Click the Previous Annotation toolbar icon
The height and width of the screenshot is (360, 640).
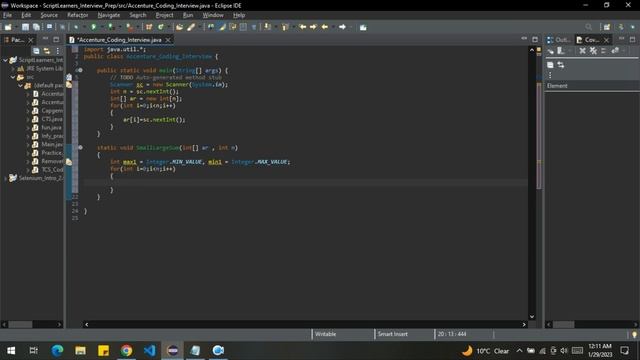pos(285,27)
